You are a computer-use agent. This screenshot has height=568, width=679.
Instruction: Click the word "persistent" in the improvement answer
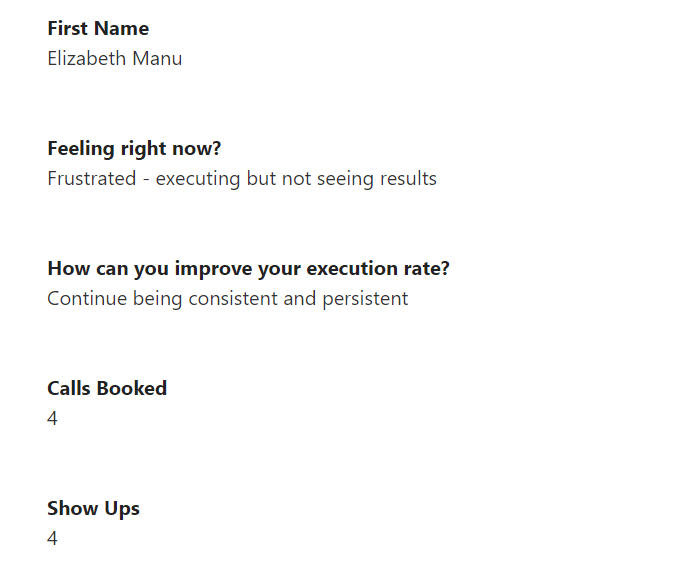pyautogui.click(x=365, y=299)
